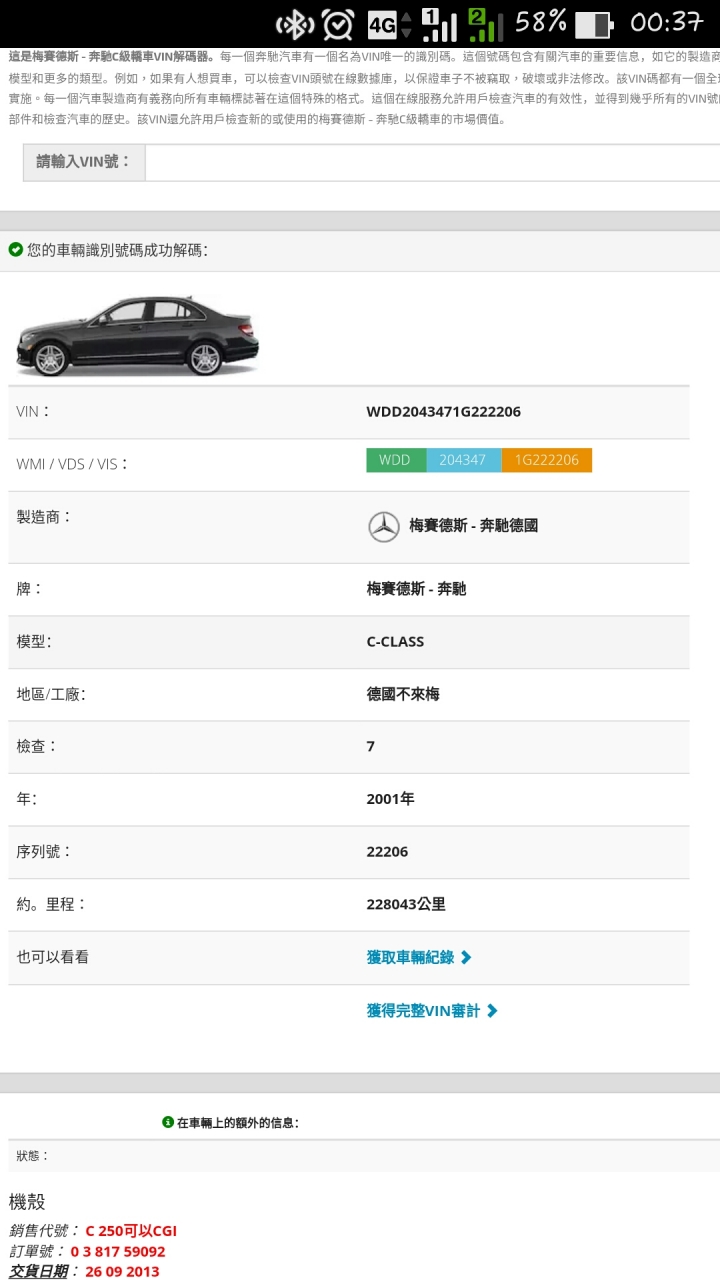This screenshot has height=1280, width=720.
Task: Click the green info icon near 額外的信息
Action: pos(168,1122)
